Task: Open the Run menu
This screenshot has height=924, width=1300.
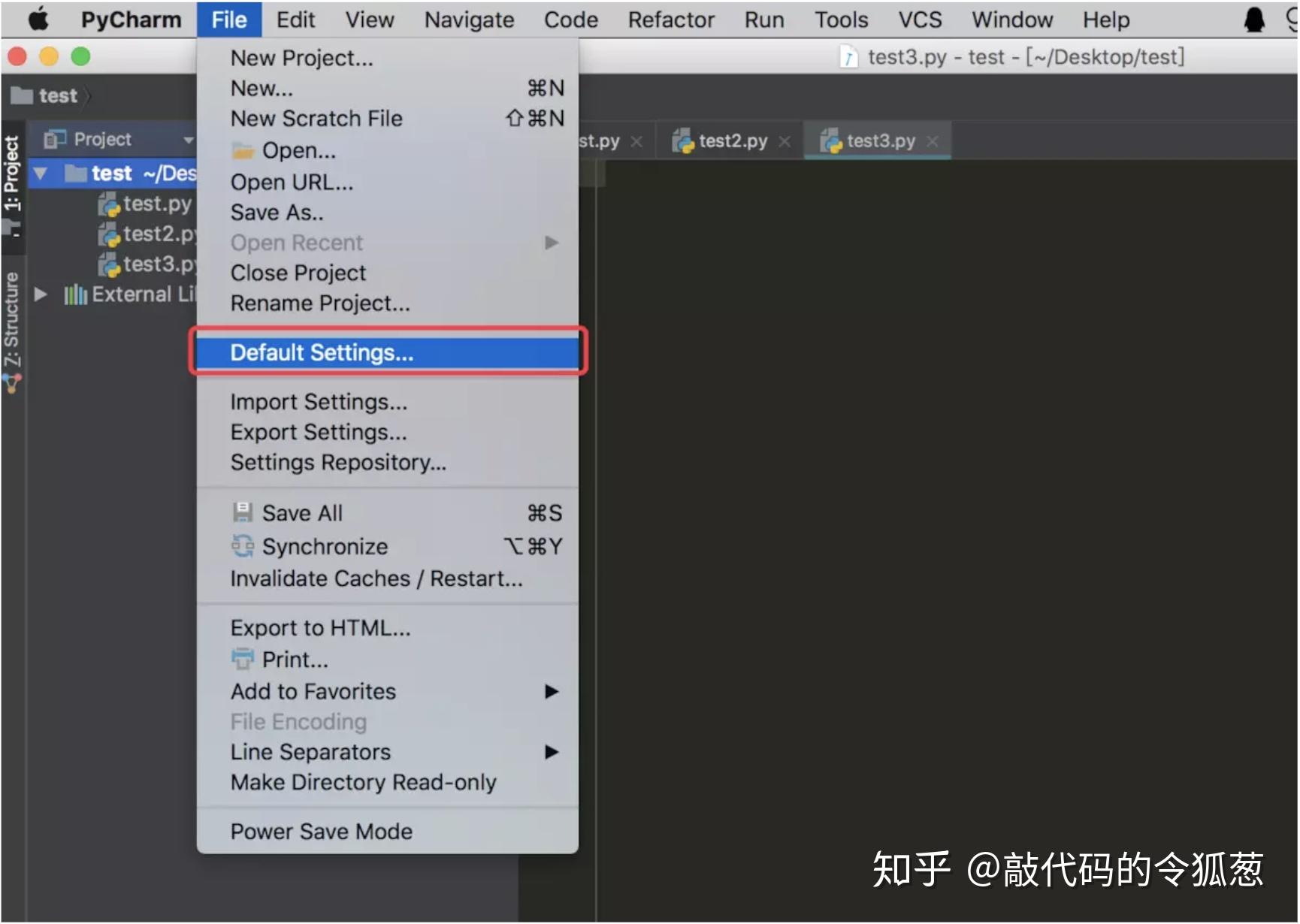Action: [763, 20]
